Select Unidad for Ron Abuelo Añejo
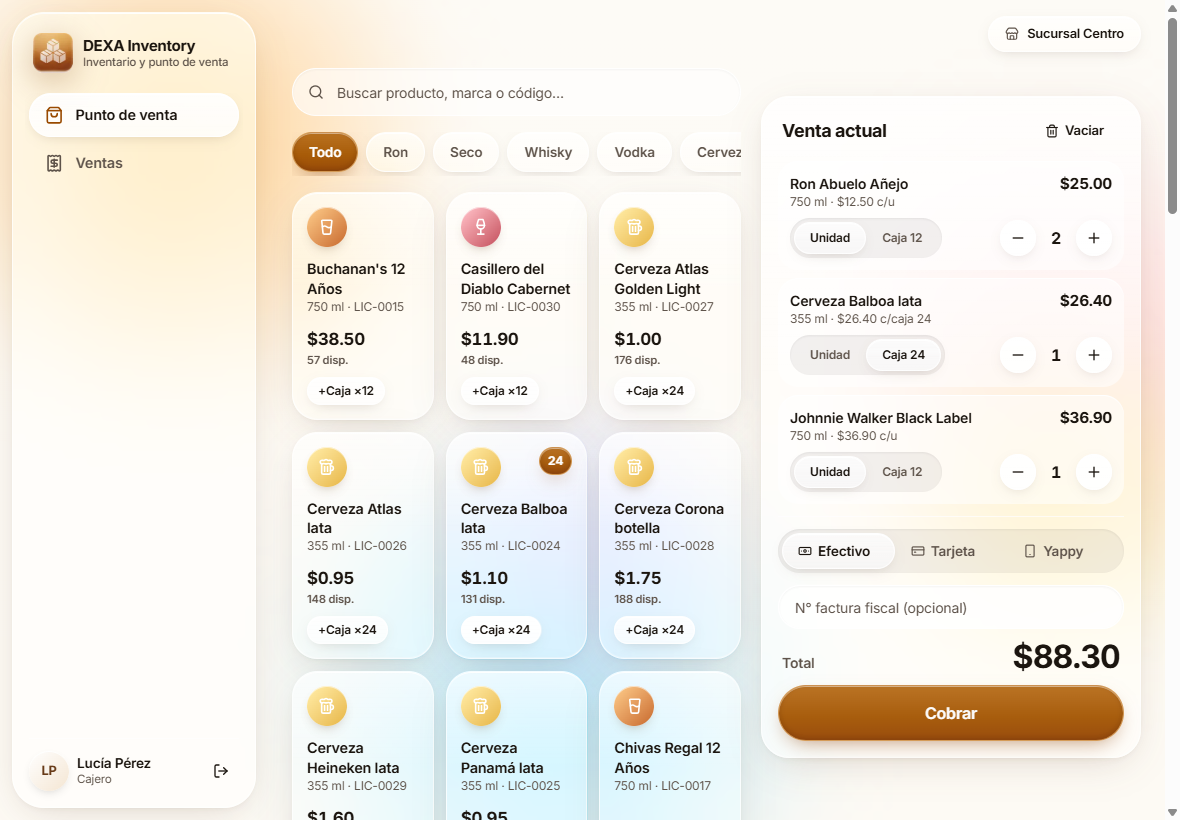 pyautogui.click(x=829, y=238)
